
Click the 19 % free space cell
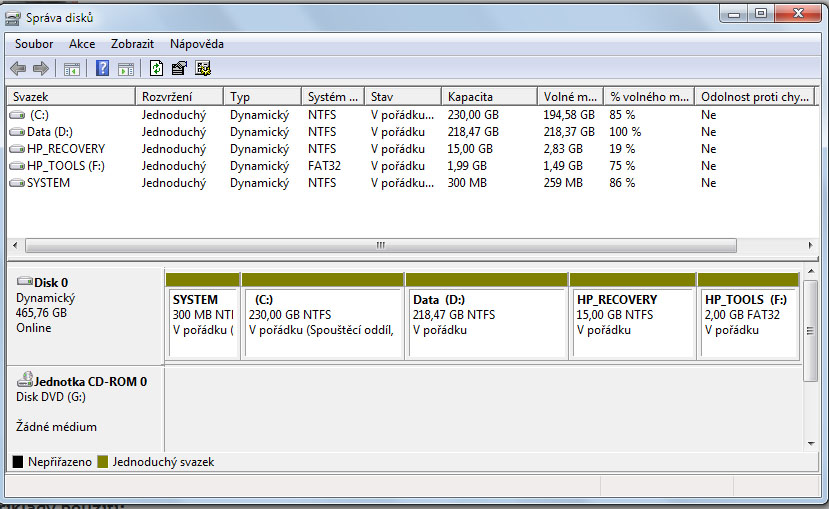pos(622,149)
